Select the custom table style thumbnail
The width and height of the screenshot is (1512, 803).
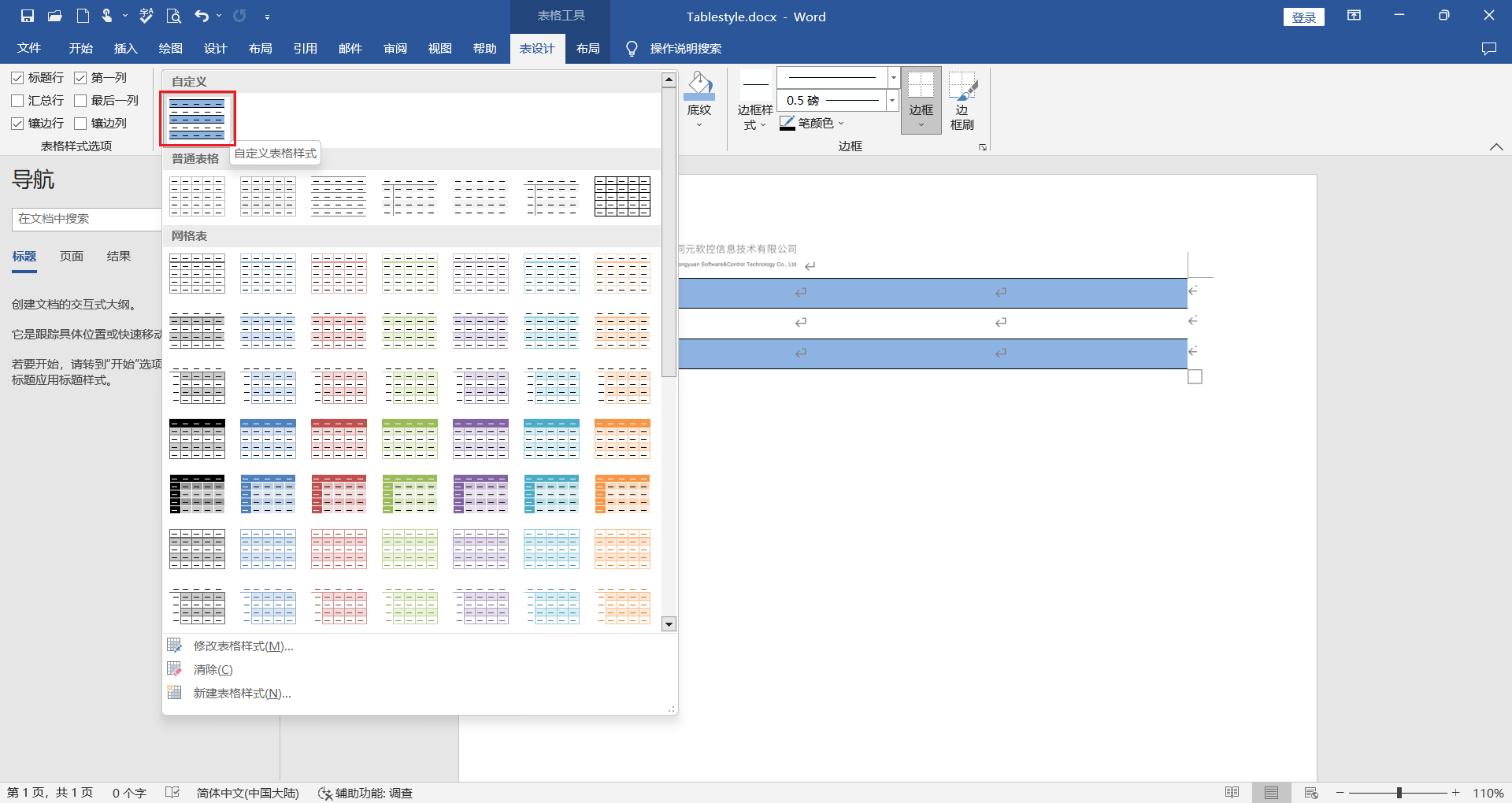coord(198,119)
